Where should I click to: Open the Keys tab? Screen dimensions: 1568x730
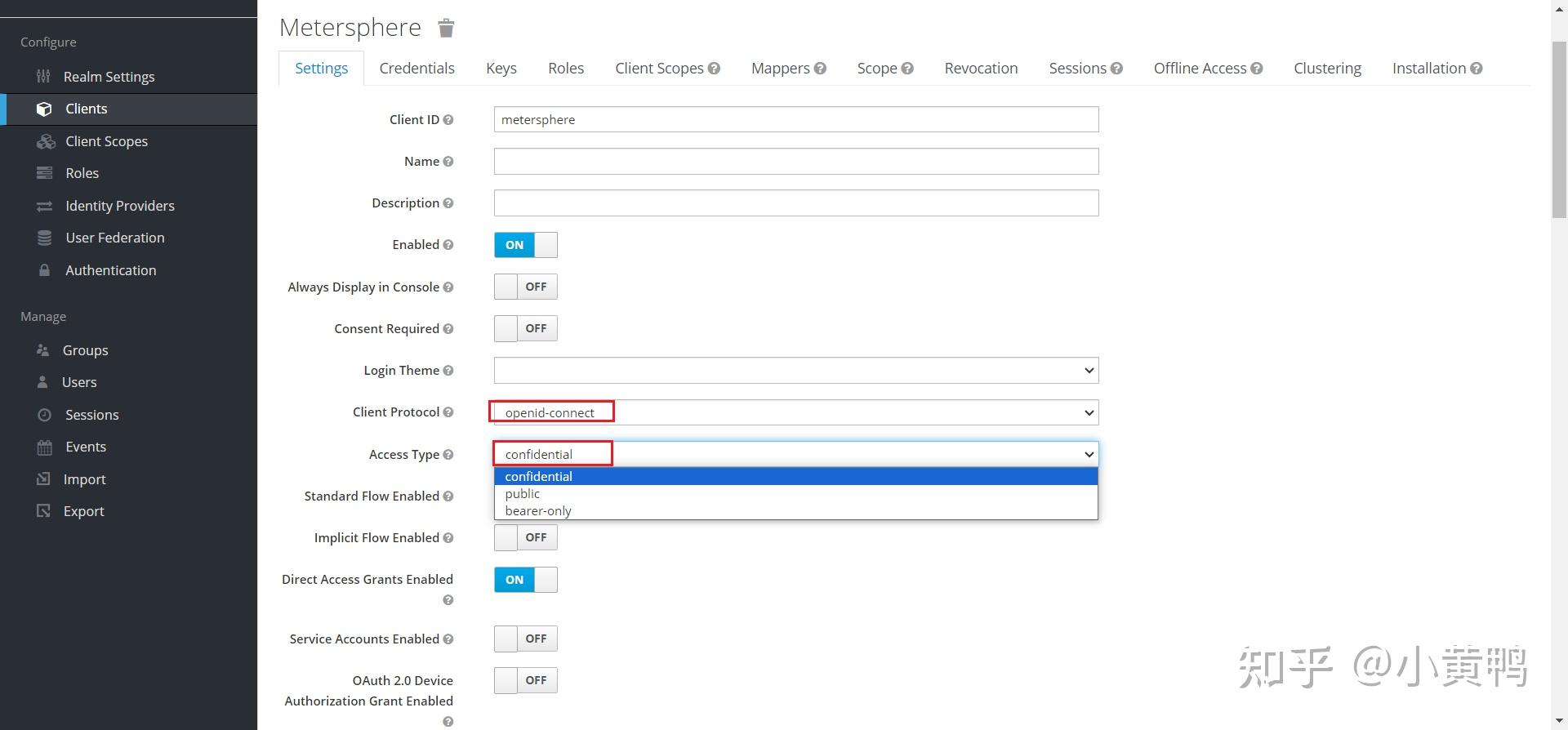pos(501,69)
